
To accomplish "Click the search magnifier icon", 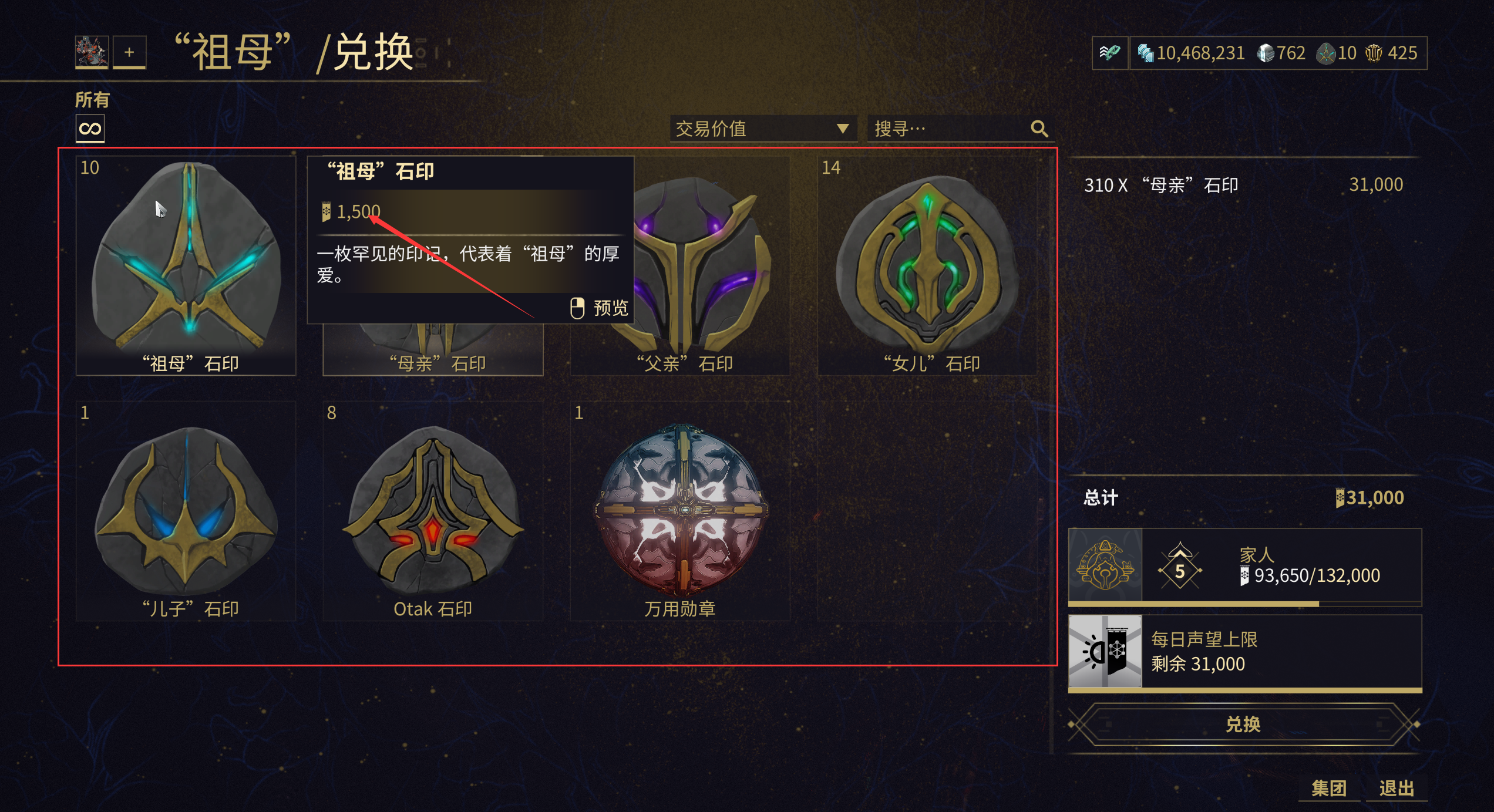I will pyautogui.click(x=1039, y=129).
